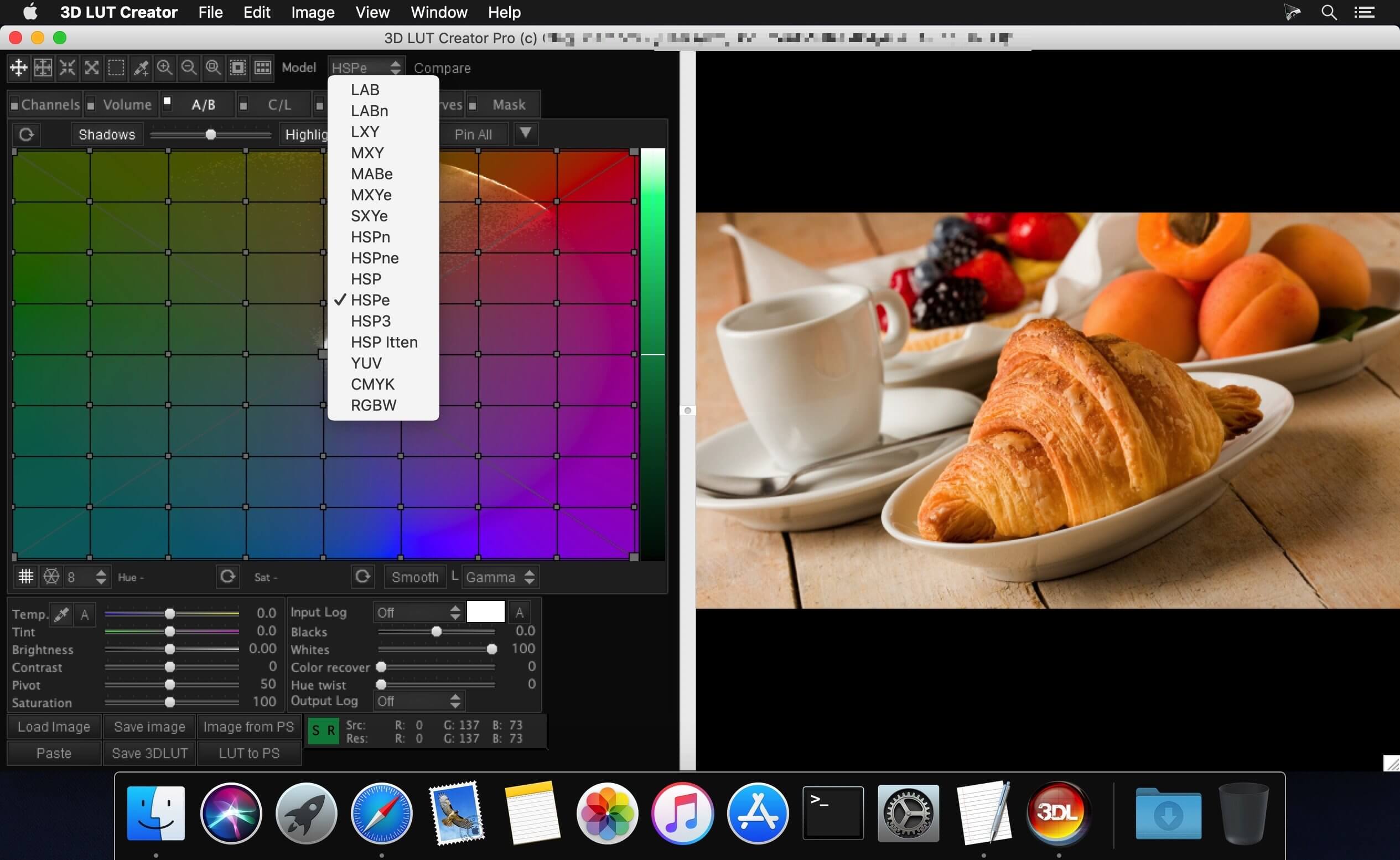
Task: Select the move/pan crosshair tool
Action: tap(18, 68)
